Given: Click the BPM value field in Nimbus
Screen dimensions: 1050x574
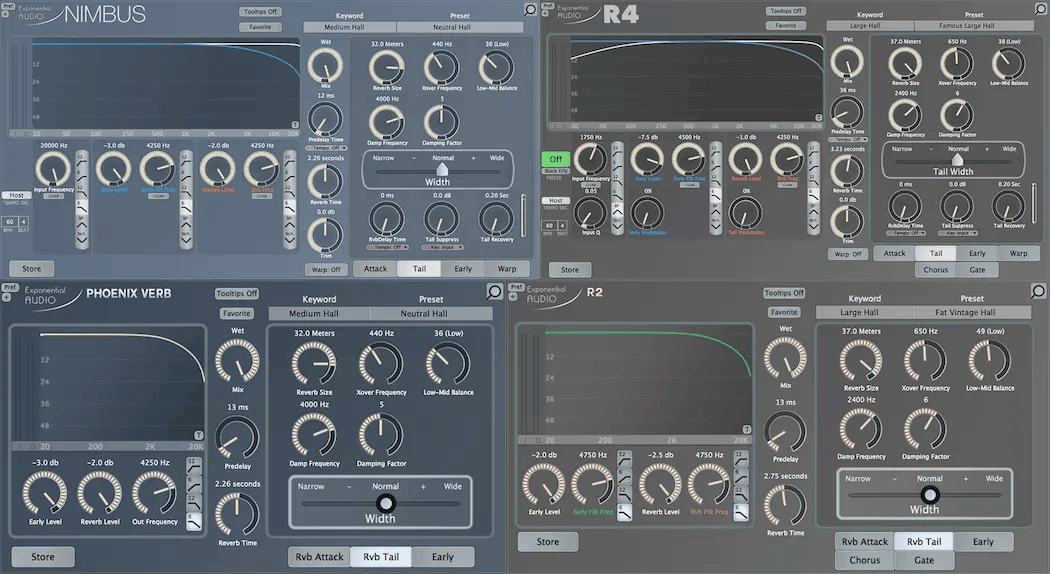Looking at the screenshot, I should (9, 221).
